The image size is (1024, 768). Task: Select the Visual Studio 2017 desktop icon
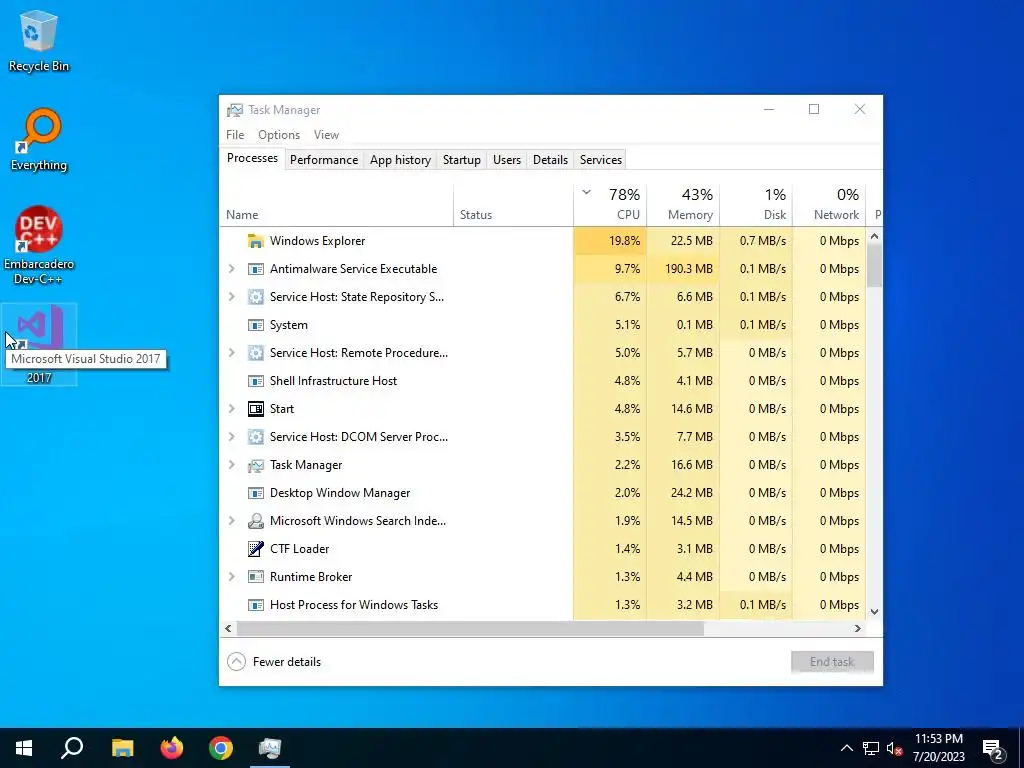(x=39, y=344)
